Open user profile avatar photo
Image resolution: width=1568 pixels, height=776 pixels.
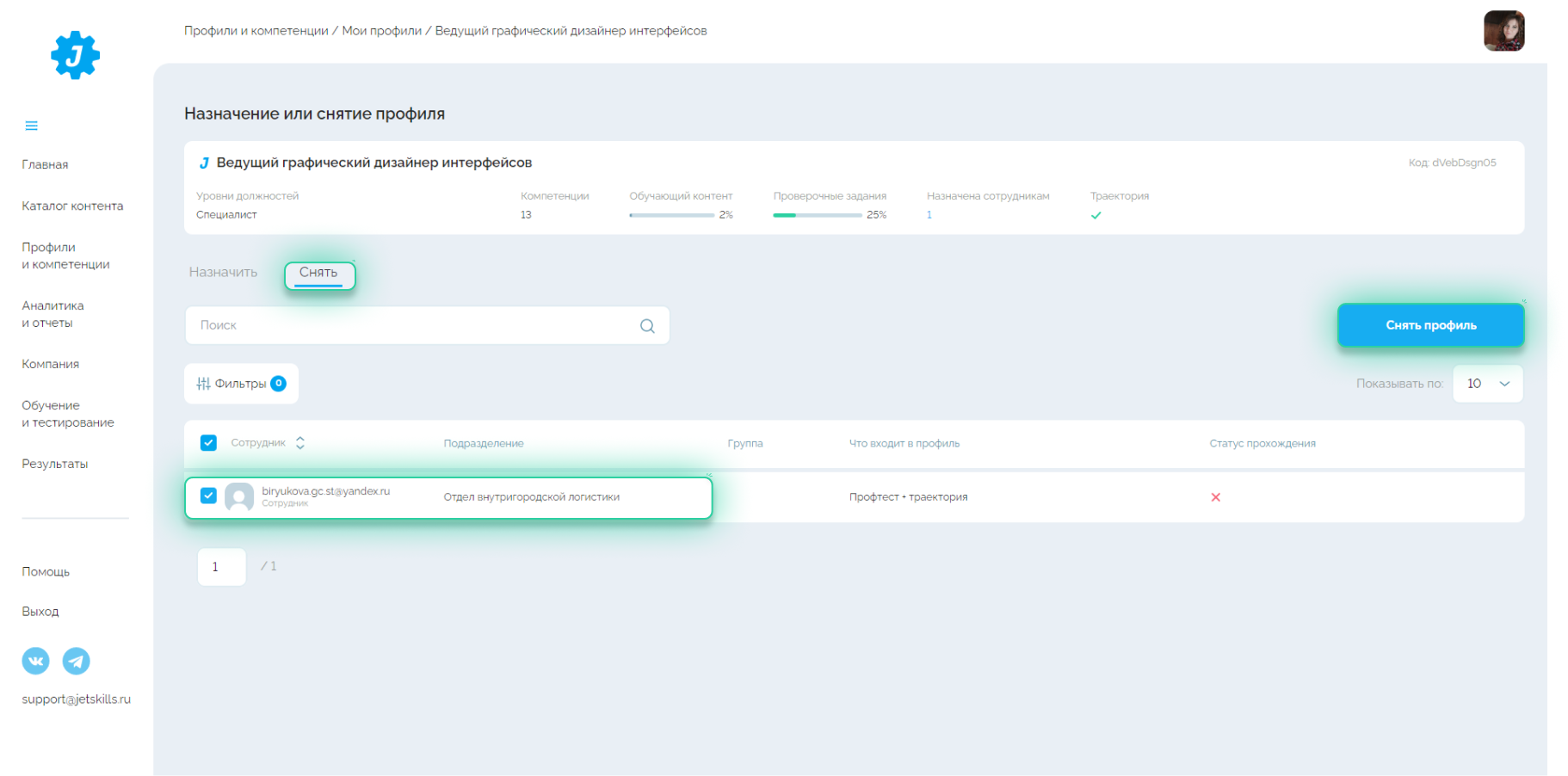click(1503, 31)
